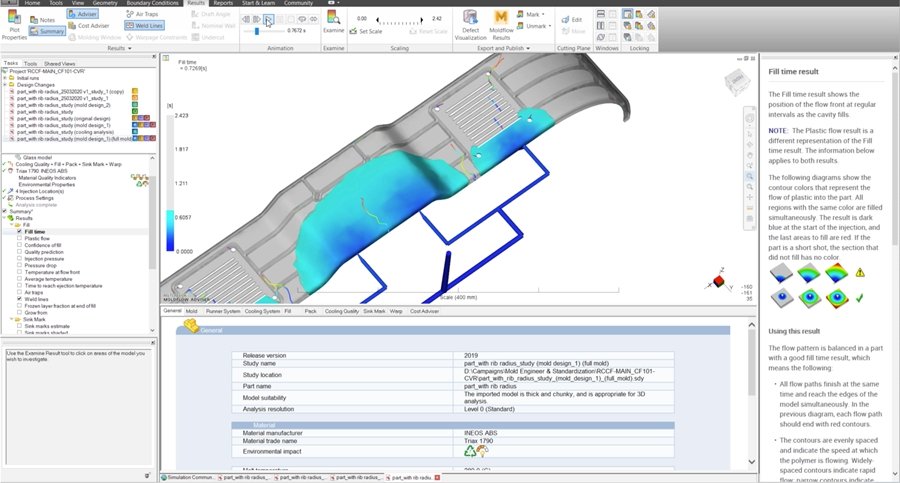Select the Examine result tool
Viewport: 900px width, 483px height.
(x=333, y=22)
